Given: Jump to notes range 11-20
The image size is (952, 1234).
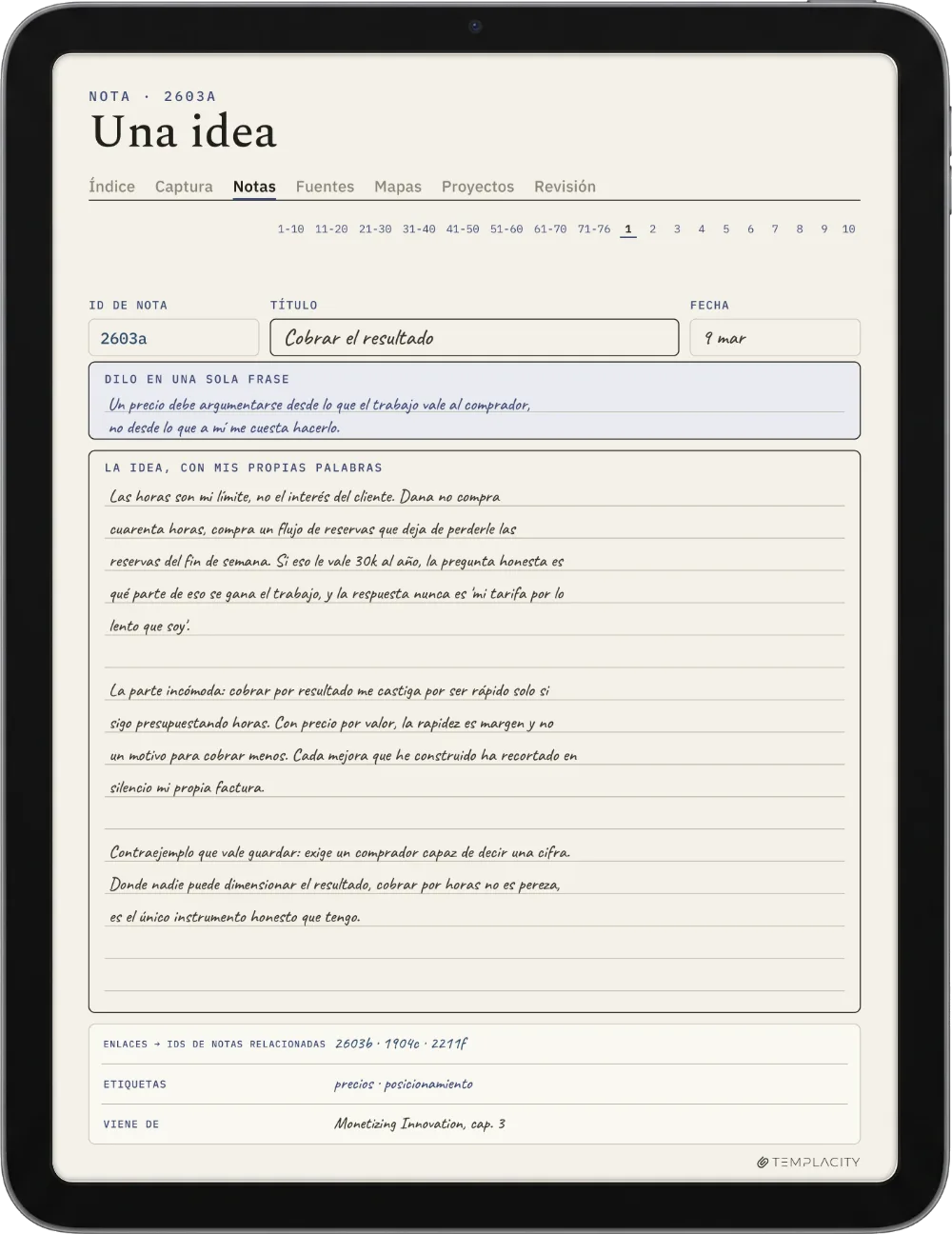Looking at the screenshot, I should point(331,229).
